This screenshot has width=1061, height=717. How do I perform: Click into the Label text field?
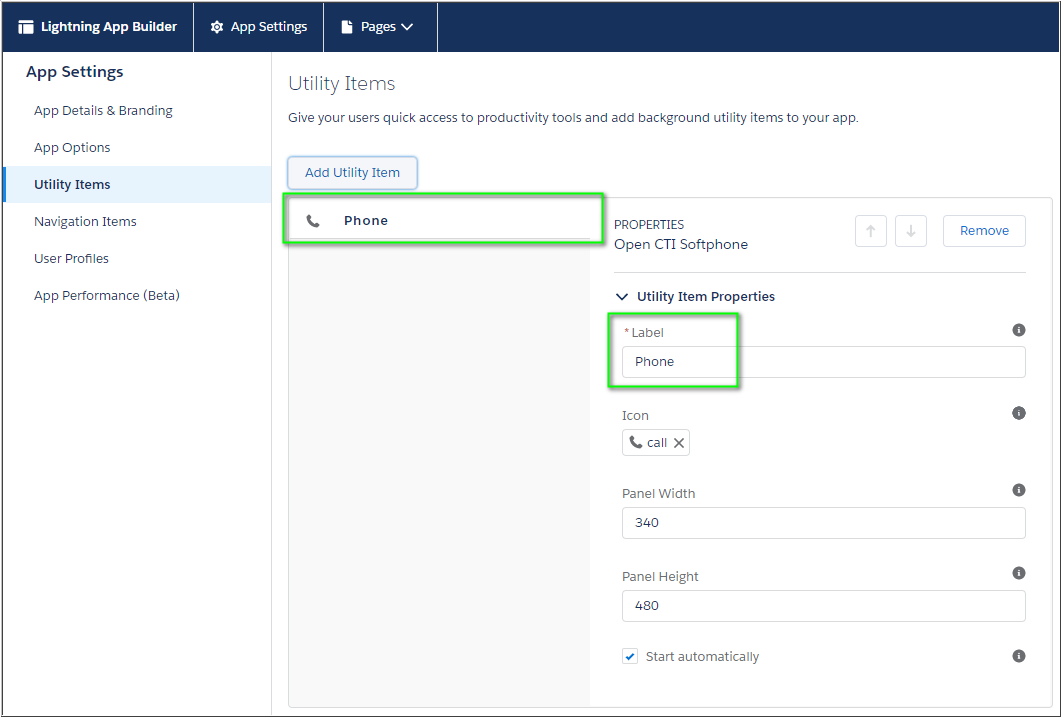point(823,362)
